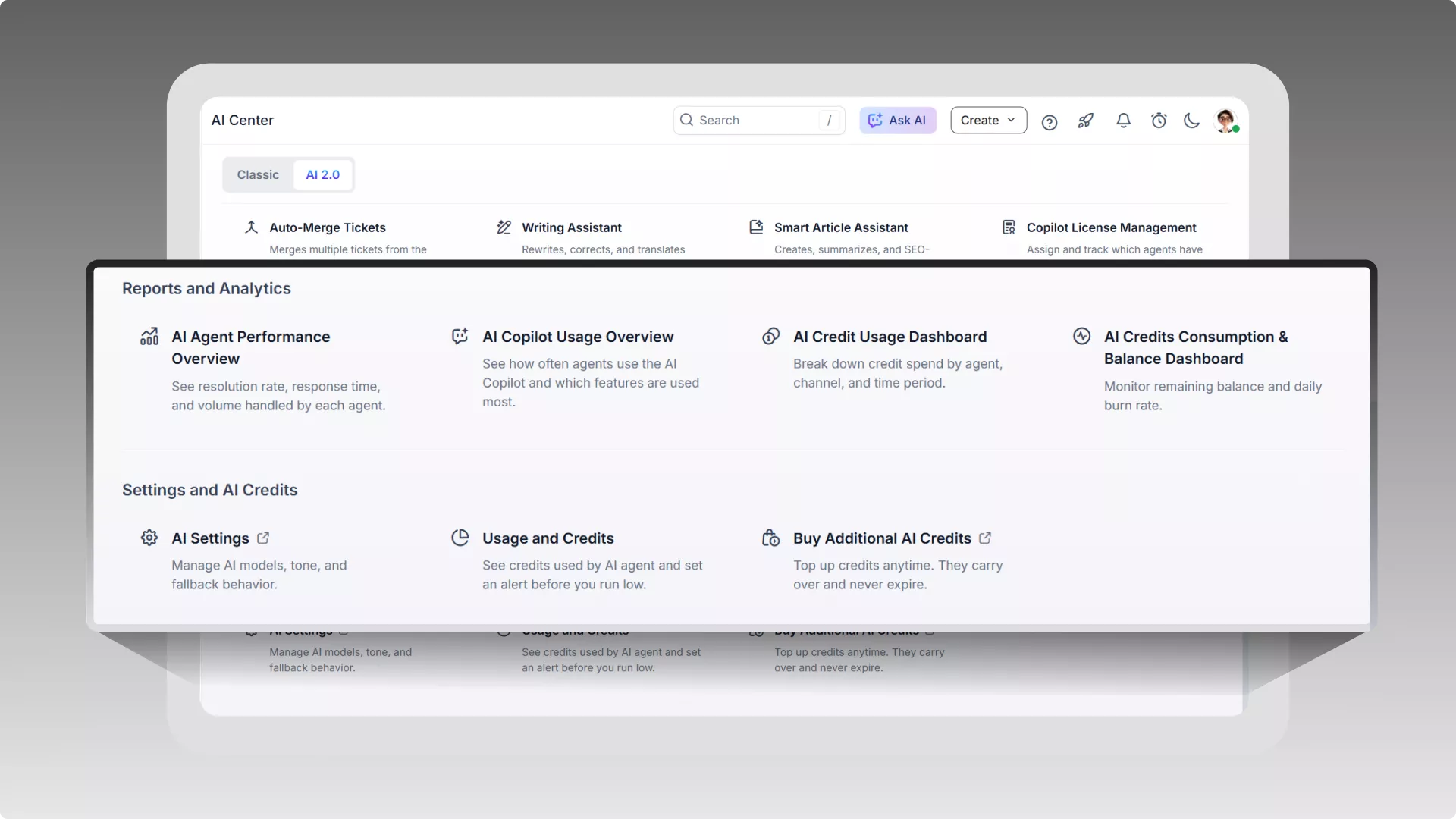Image resolution: width=1456 pixels, height=819 pixels.
Task: Click the rocket launch icon
Action: 1086,121
